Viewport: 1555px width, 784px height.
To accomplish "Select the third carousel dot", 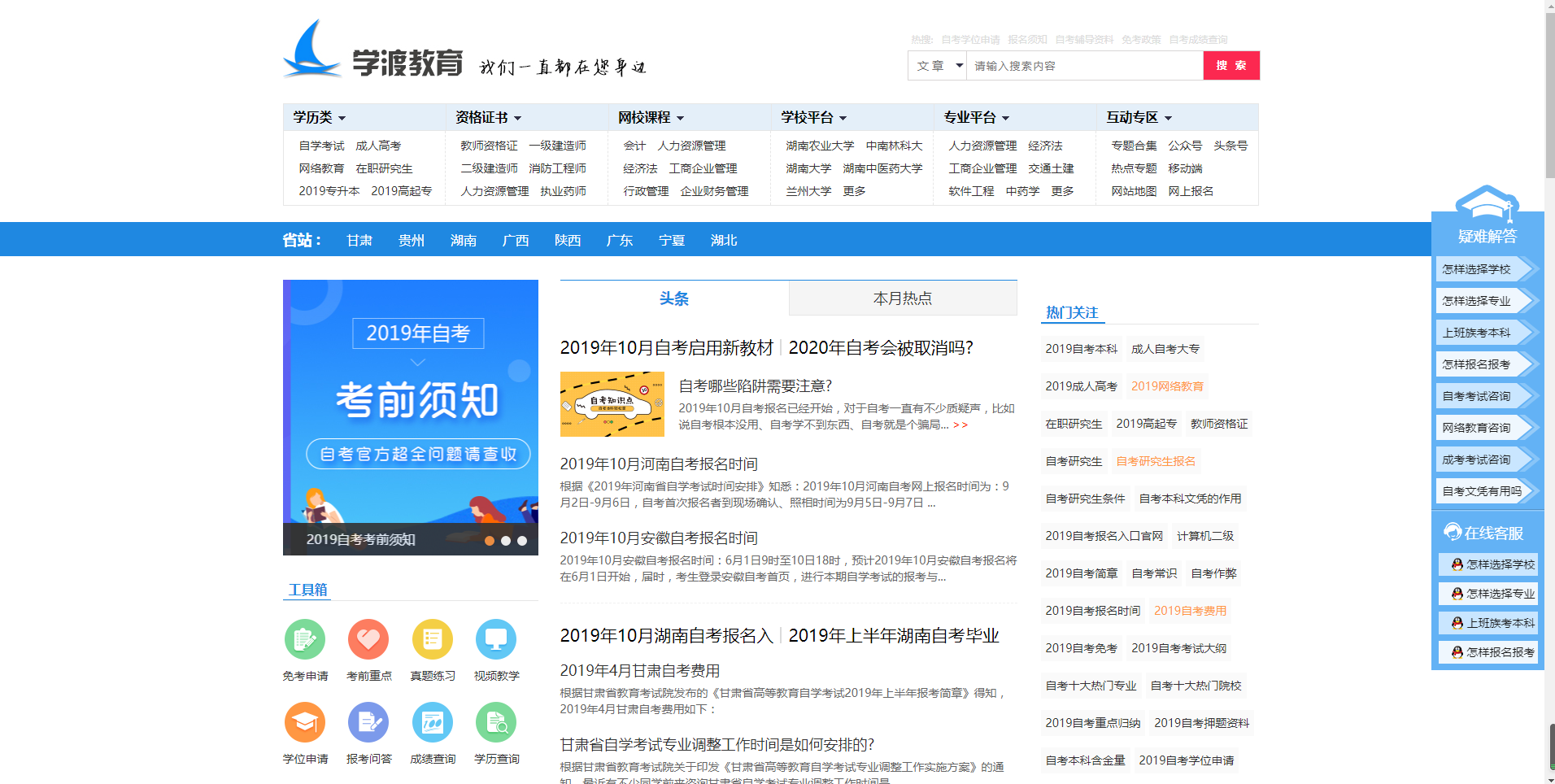I will coord(522,541).
